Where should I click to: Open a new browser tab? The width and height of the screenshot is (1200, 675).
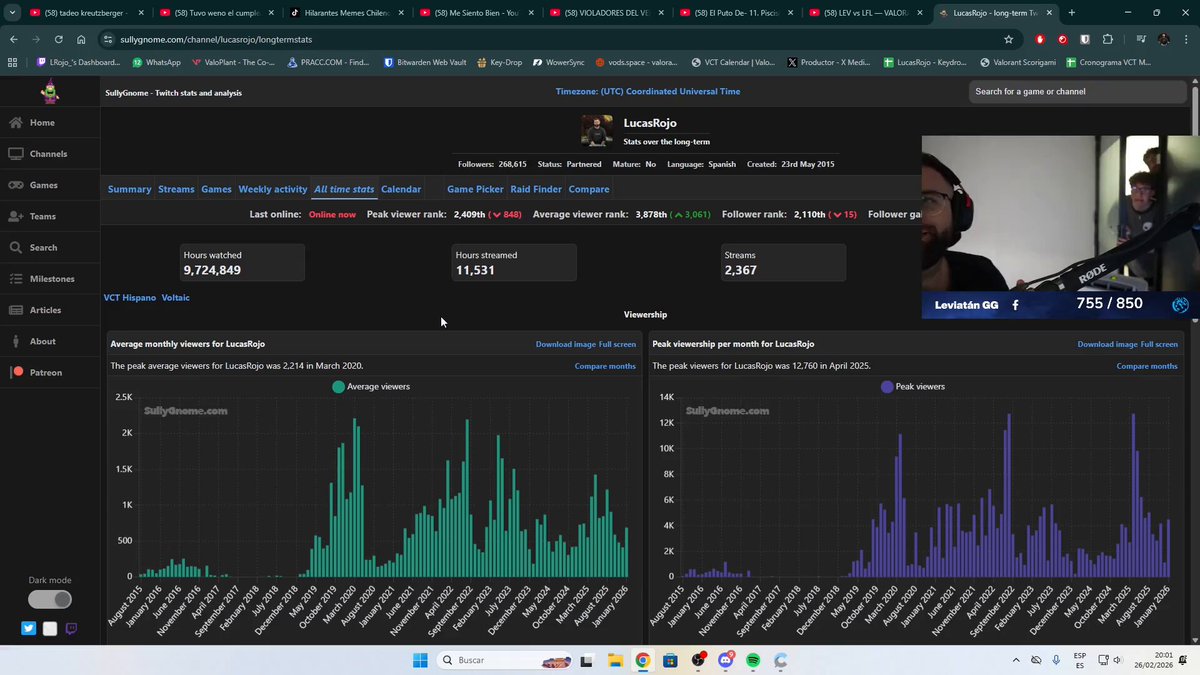1072,13
